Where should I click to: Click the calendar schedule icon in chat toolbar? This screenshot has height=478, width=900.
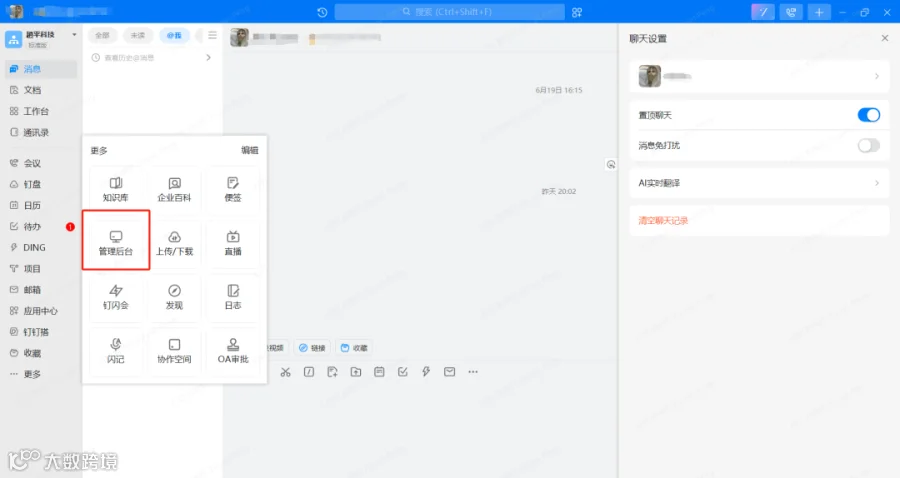point(379,372)
